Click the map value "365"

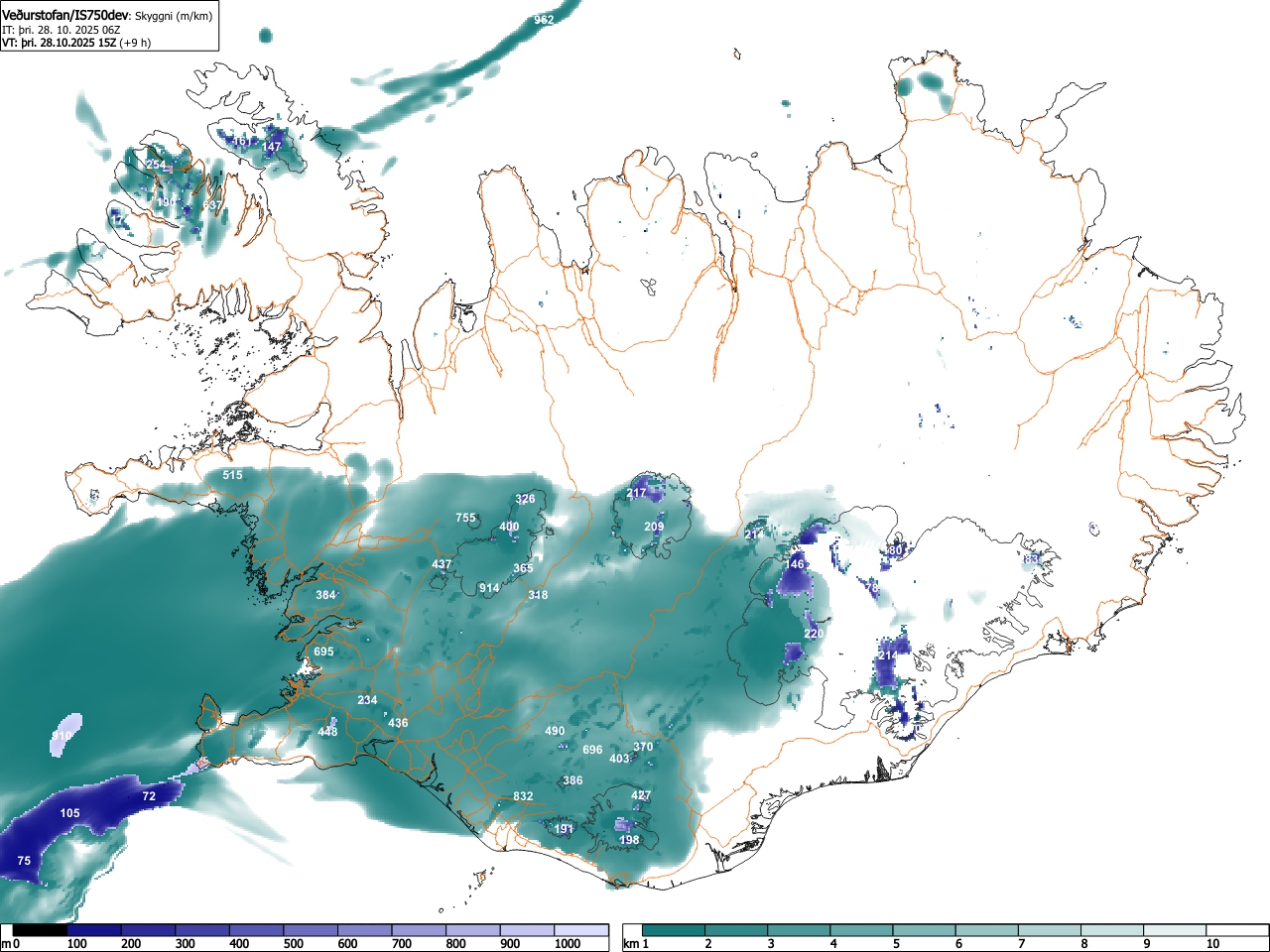(523, 568)
